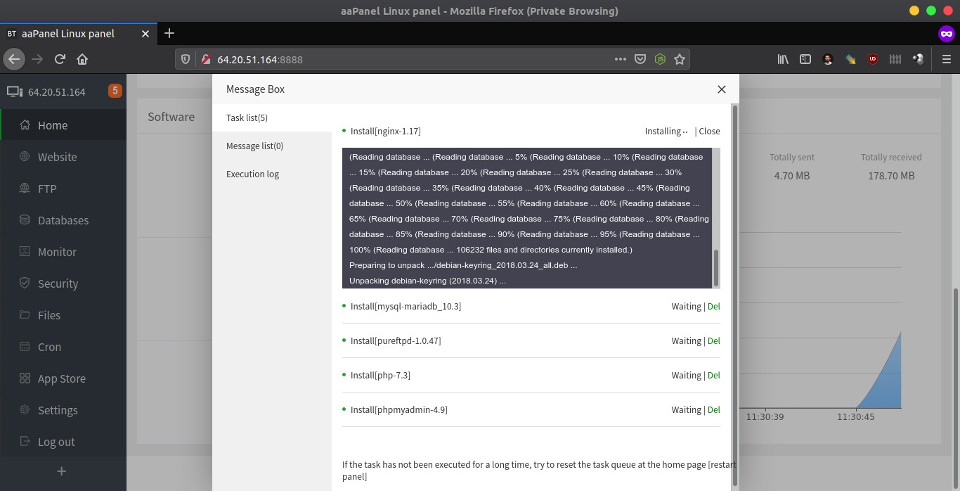960x491 pixels.
Task: Close the nginx-1.17 install task
Action: click(x=709, y=131)
